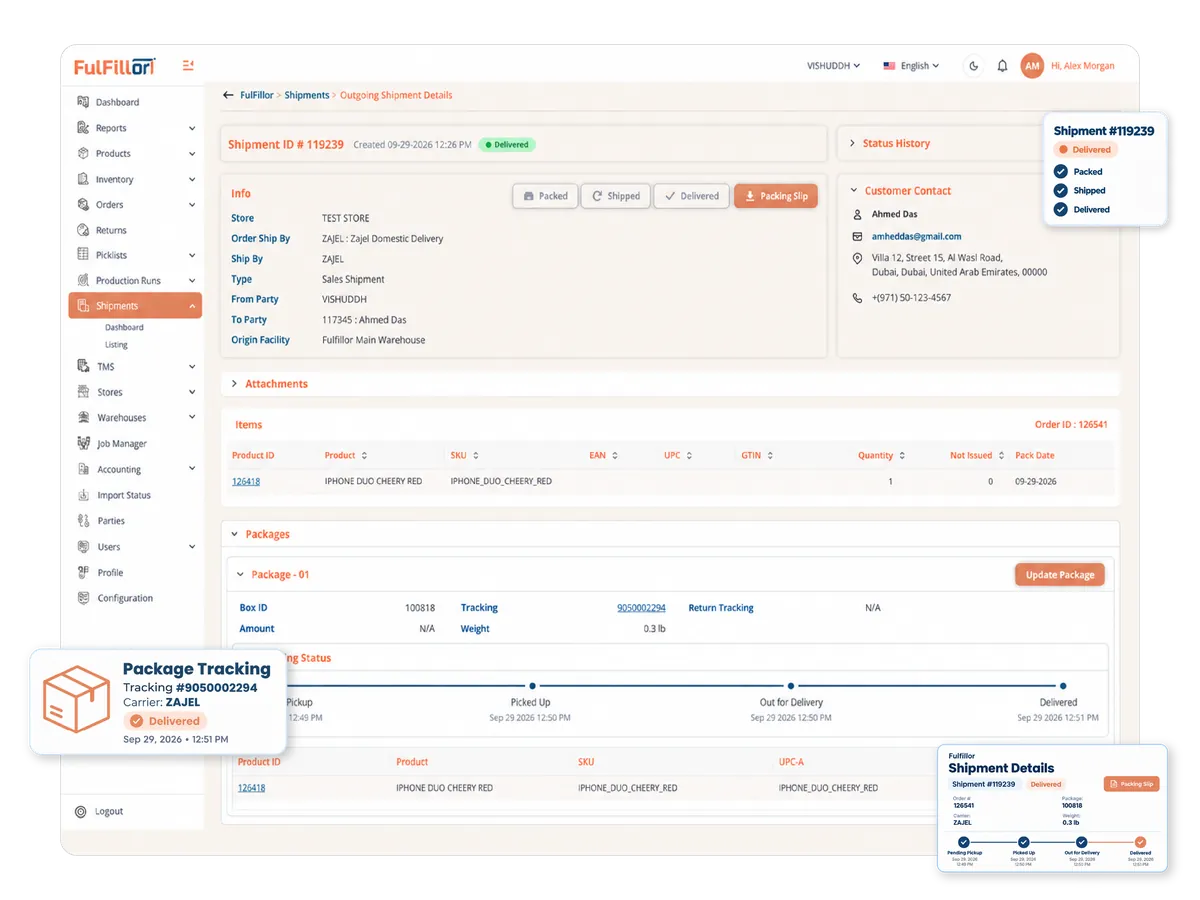Screen dimensions: 1200x900
Task: Open the notifications bell icon
Action: (1002, 66)
